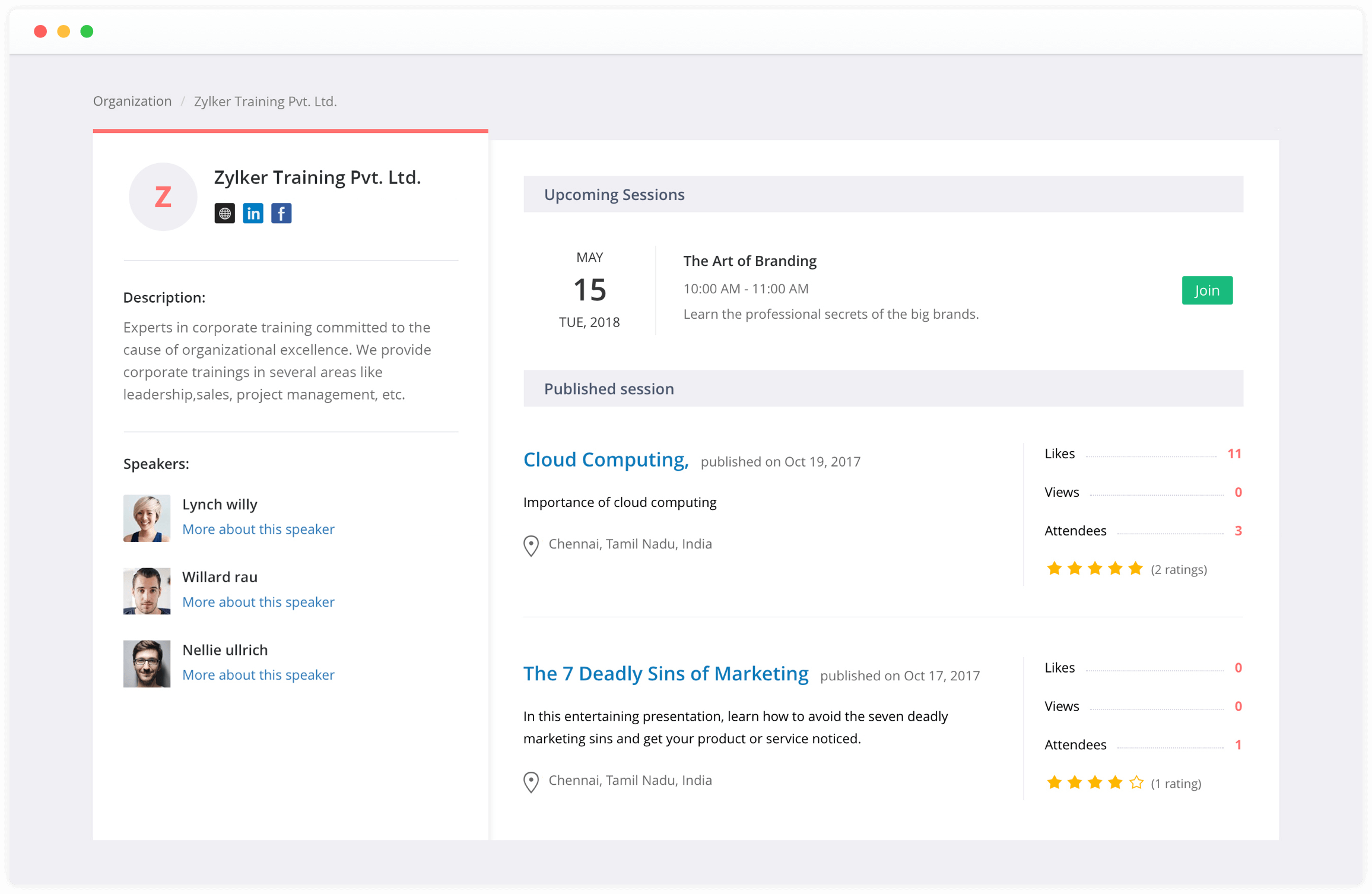The width and height of the screenshot is (1372, 894).
Task: Click the red close window button
Action: pyautogui.click(x=40, y=31)
